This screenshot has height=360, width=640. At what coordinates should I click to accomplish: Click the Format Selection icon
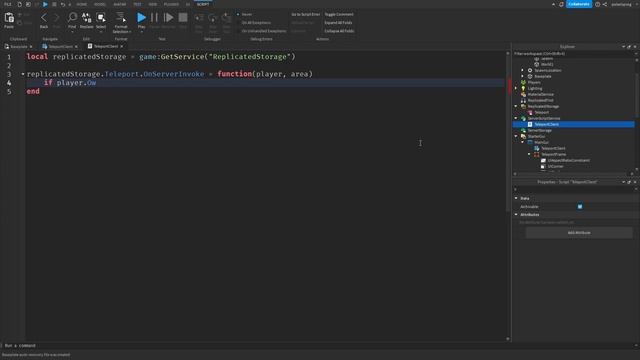[121, 18]
